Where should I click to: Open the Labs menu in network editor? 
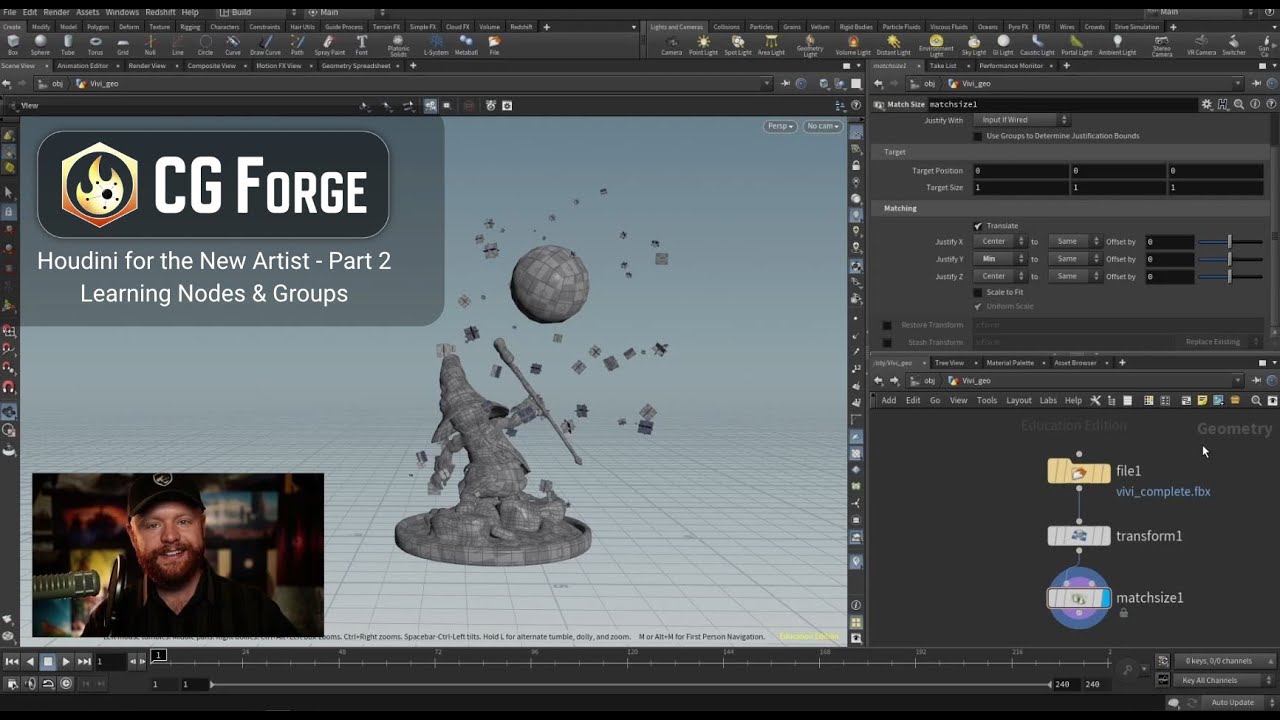pos(1048,401)
